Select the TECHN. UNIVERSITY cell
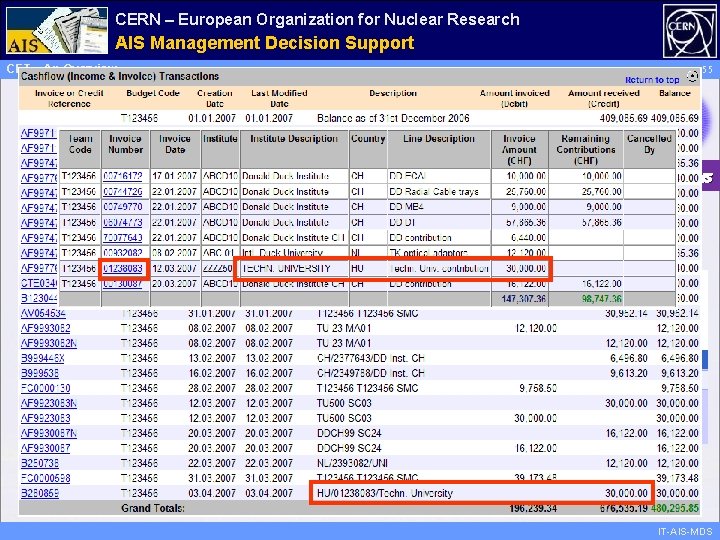The height and width of the screenshot is (540, 720). pos(294,269)
